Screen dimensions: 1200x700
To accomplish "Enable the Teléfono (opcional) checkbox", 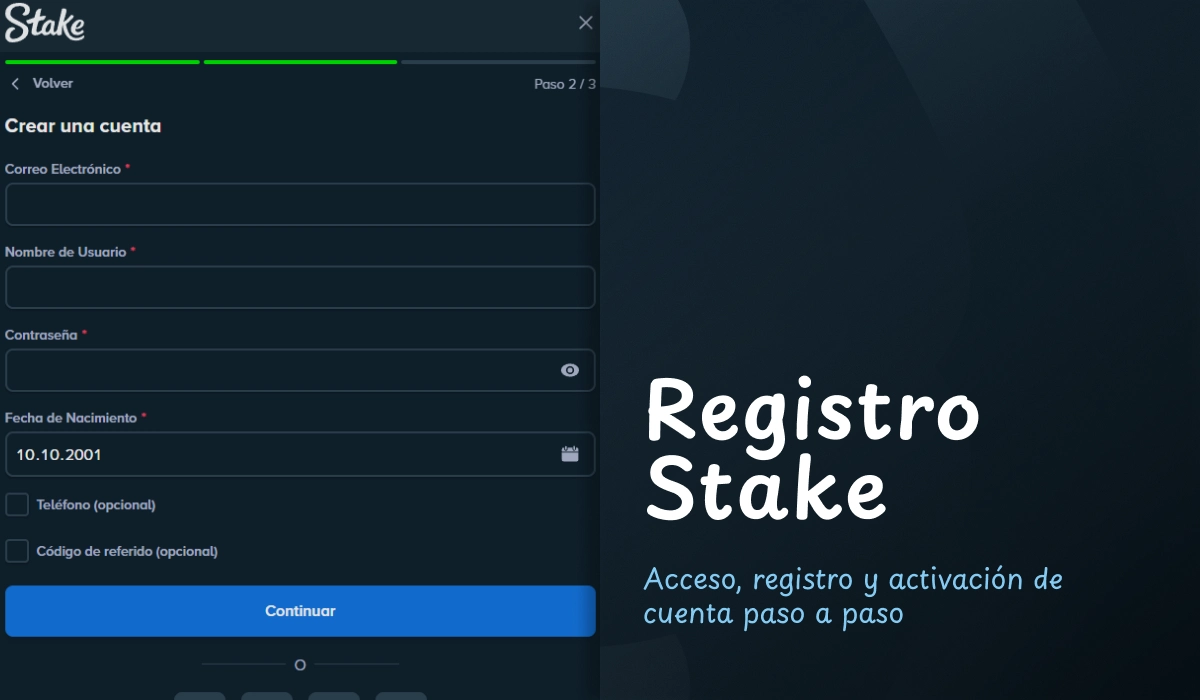I will 17,505.
